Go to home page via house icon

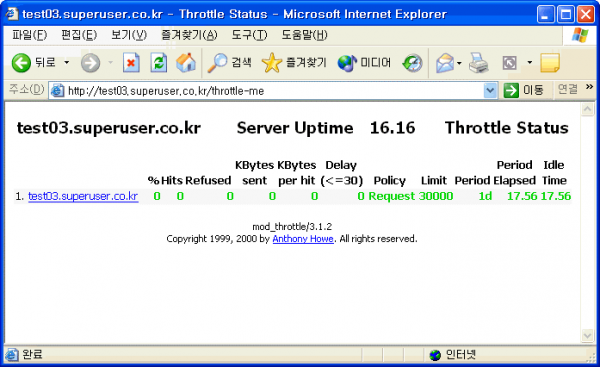click(186, 62)
